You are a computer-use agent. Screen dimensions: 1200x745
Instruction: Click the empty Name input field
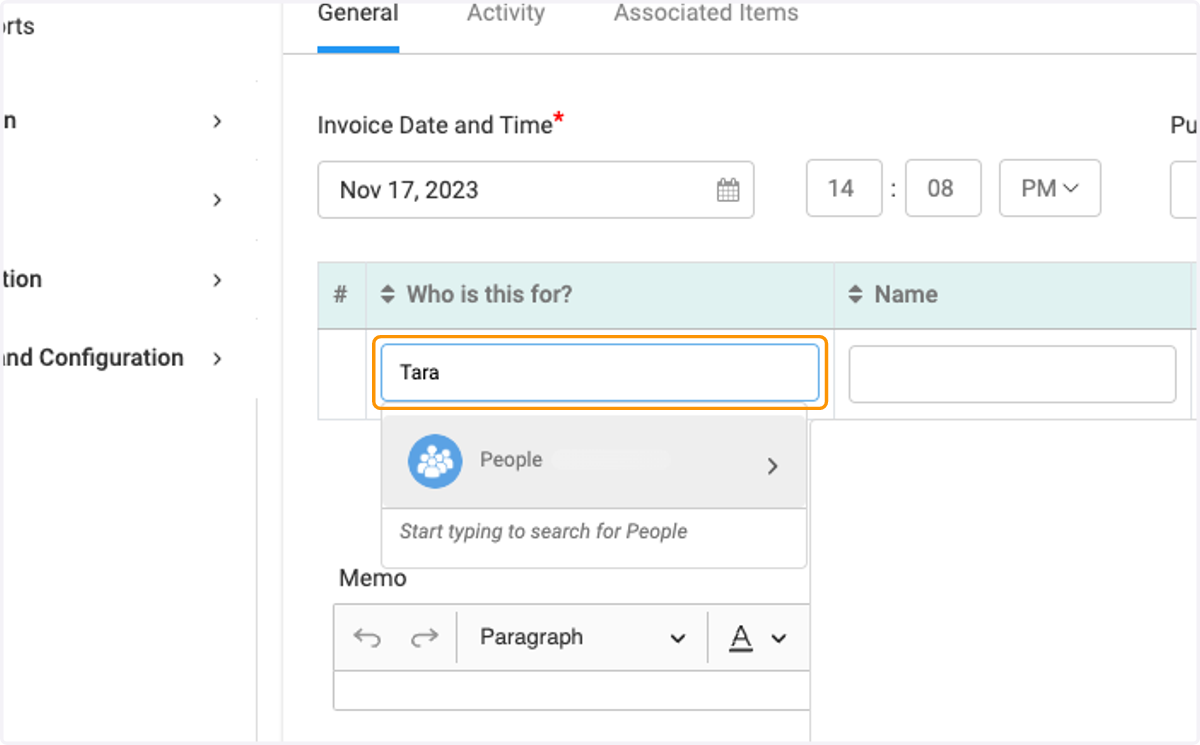coord(1012,374)
